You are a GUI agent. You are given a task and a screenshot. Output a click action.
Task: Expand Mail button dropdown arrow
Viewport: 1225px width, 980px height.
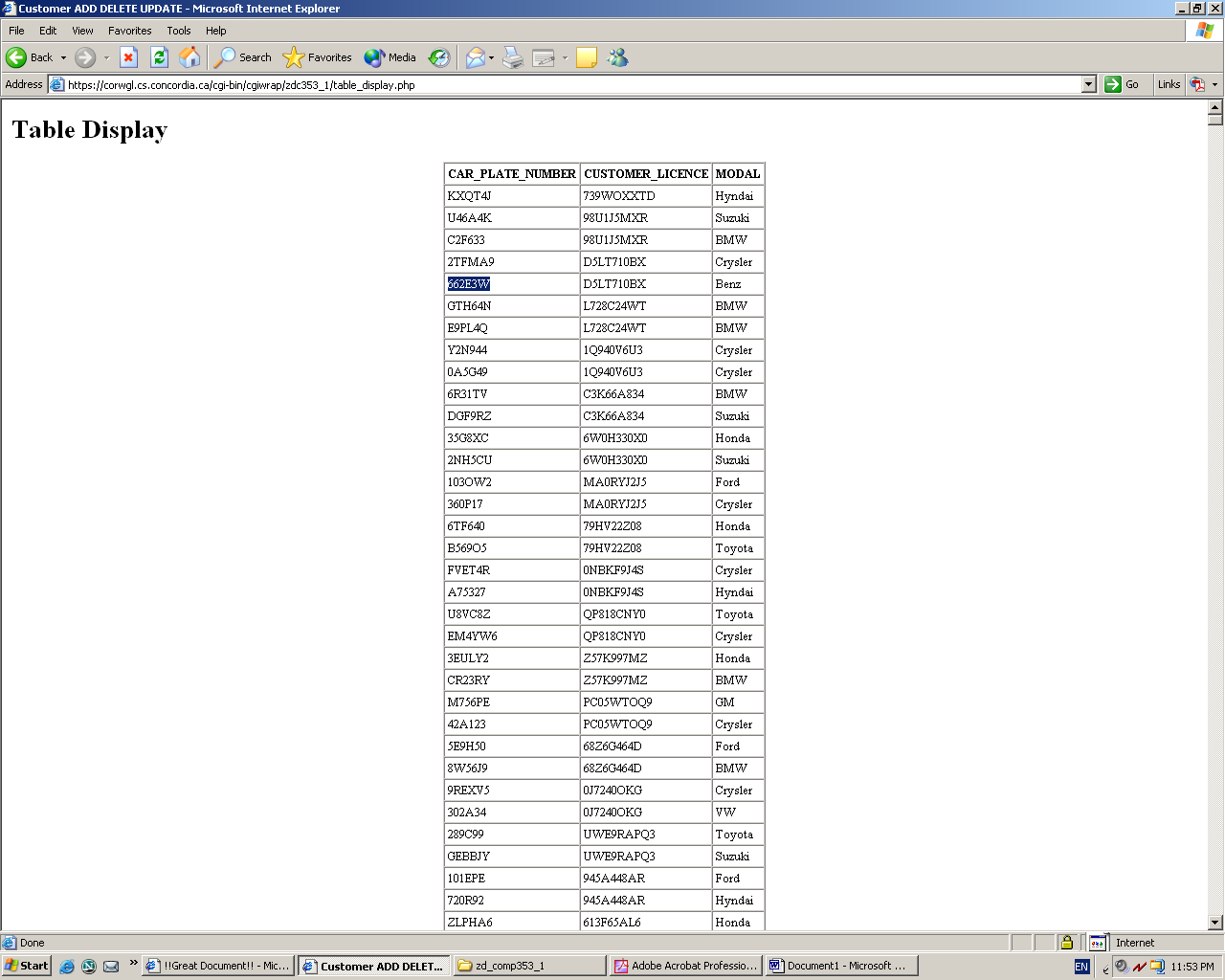[x=492, y=57]
